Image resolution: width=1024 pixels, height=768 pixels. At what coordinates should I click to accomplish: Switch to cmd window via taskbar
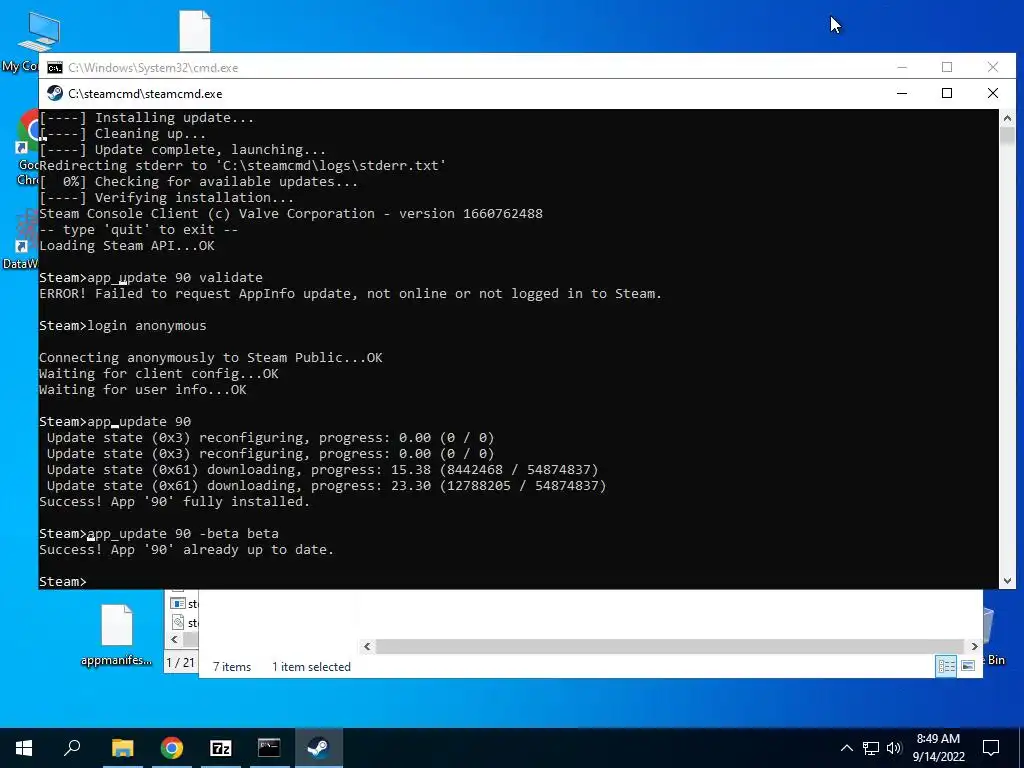tap(269, 748)
